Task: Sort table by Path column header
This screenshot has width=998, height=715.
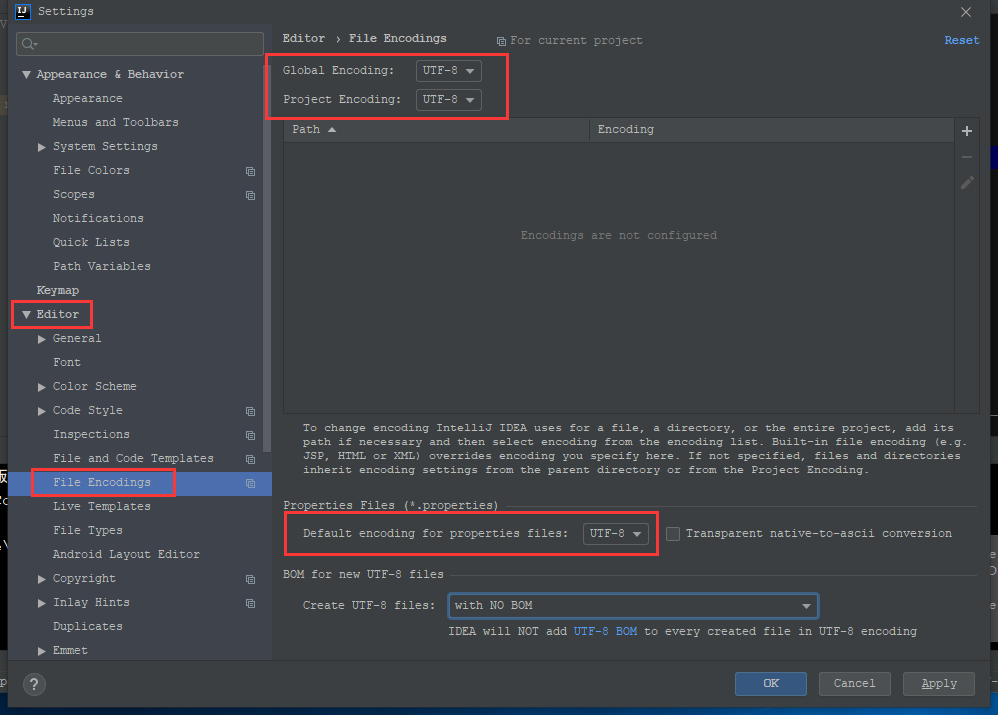Action: 437,130
